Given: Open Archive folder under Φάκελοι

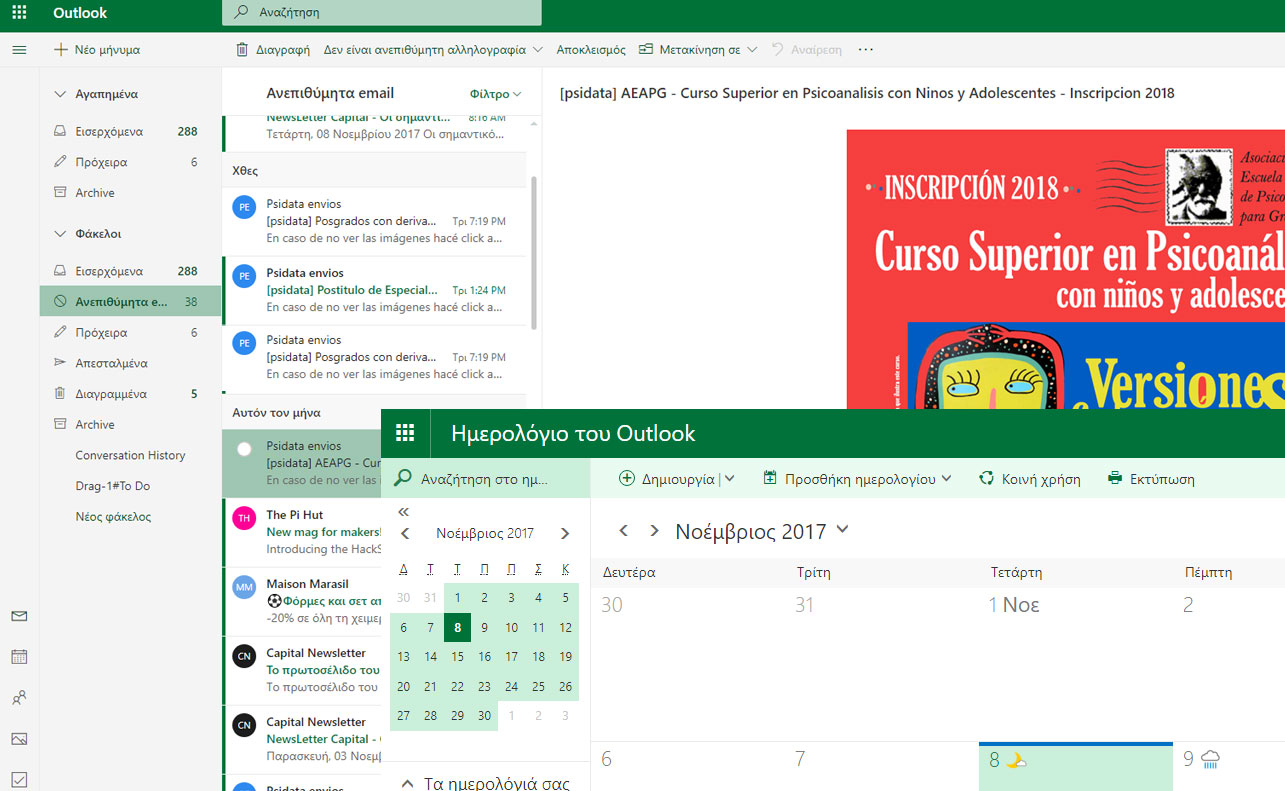Looking at the screenshot, I should tap(130, 424).
